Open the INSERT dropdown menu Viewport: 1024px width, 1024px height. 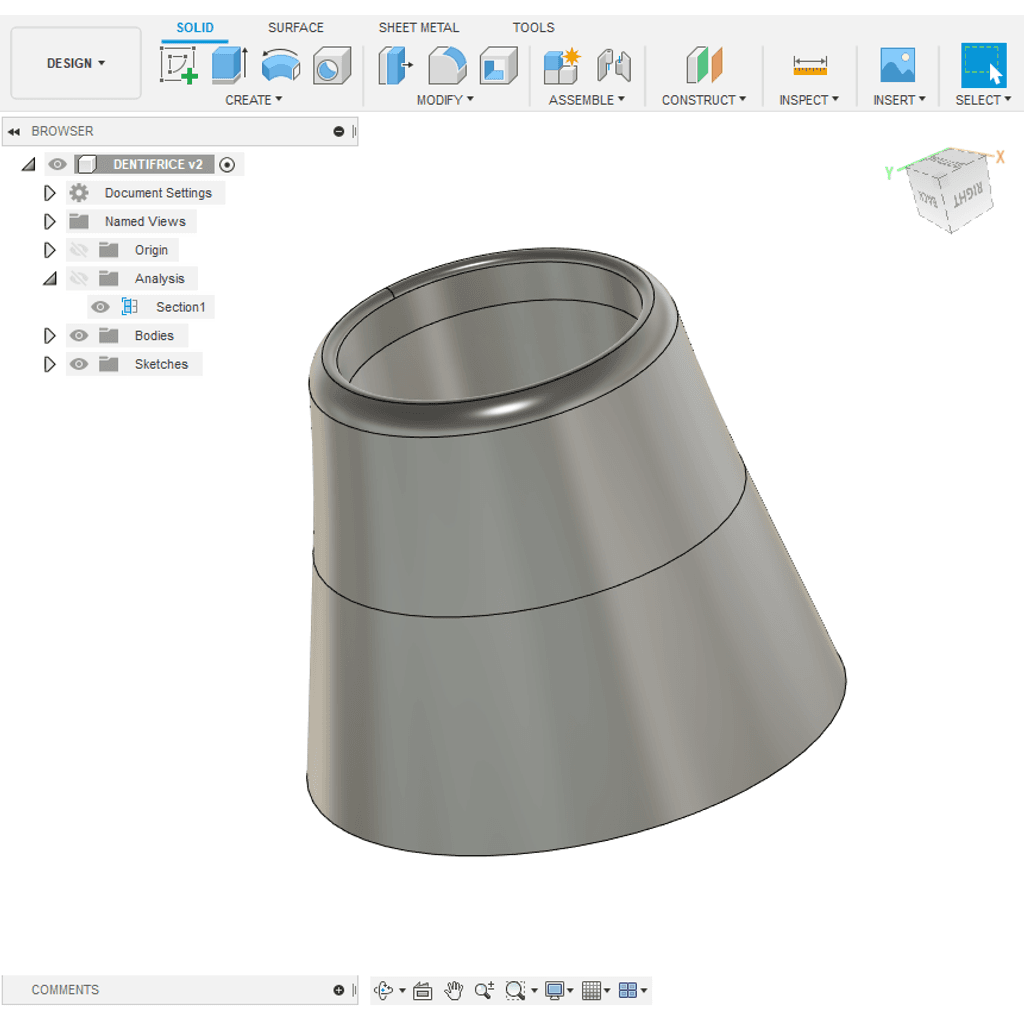point(899,100)
